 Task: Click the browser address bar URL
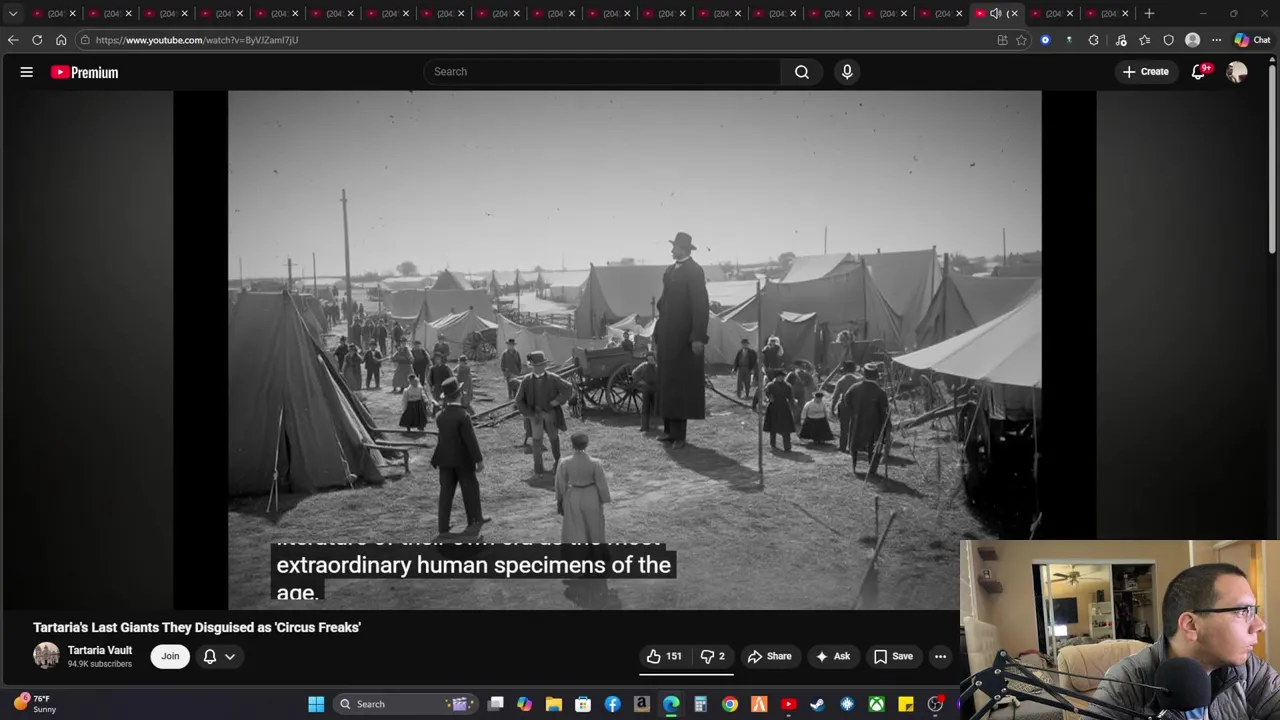coord(197,40)
